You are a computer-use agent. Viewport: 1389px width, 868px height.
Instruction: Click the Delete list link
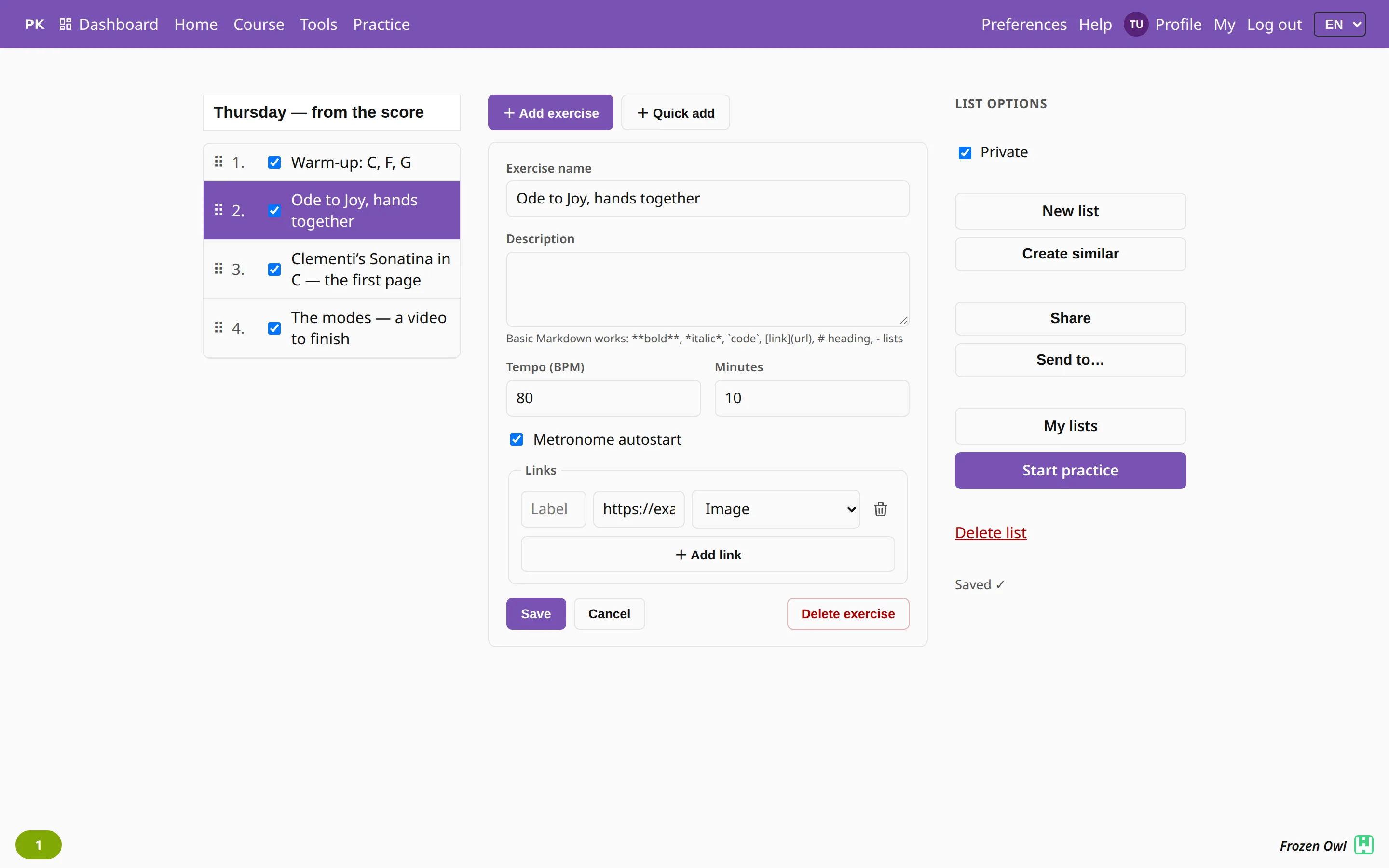tap(990, 533)
